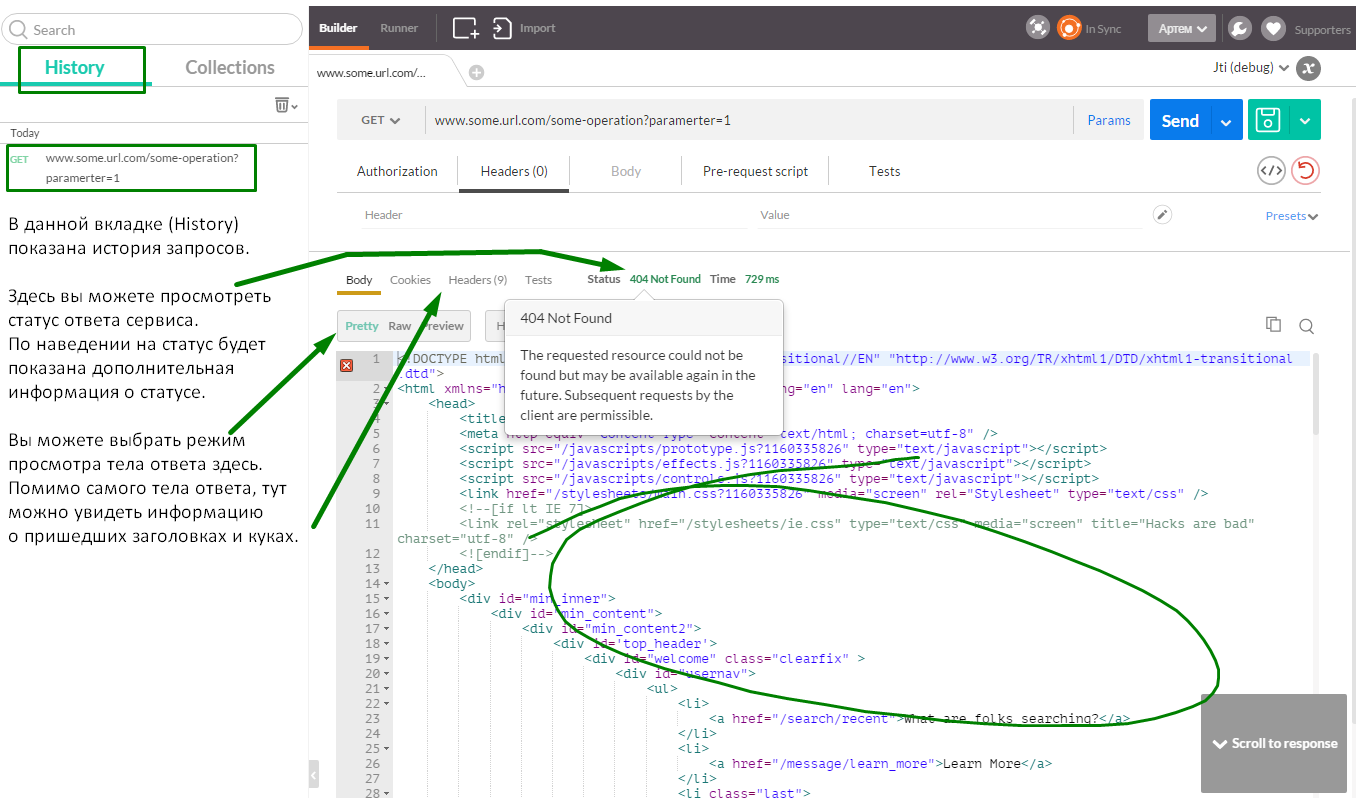The image size is (1356, 798).
Task: Open a new window with the plus-window icon
Action: pyautogui.click(x=465, y=28)
